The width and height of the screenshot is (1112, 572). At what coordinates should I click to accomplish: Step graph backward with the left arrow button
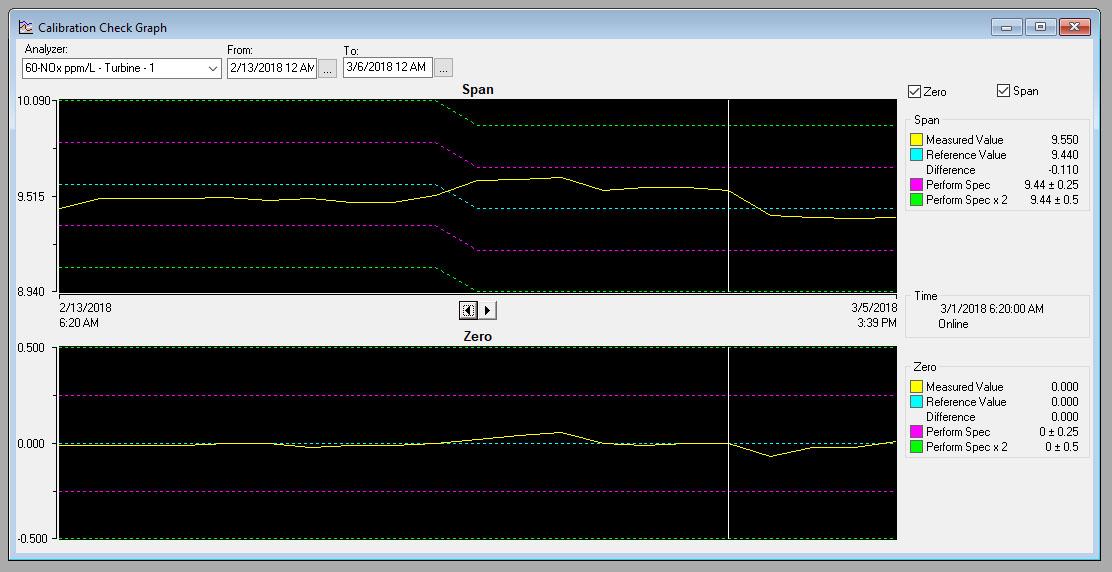point(468,310)
